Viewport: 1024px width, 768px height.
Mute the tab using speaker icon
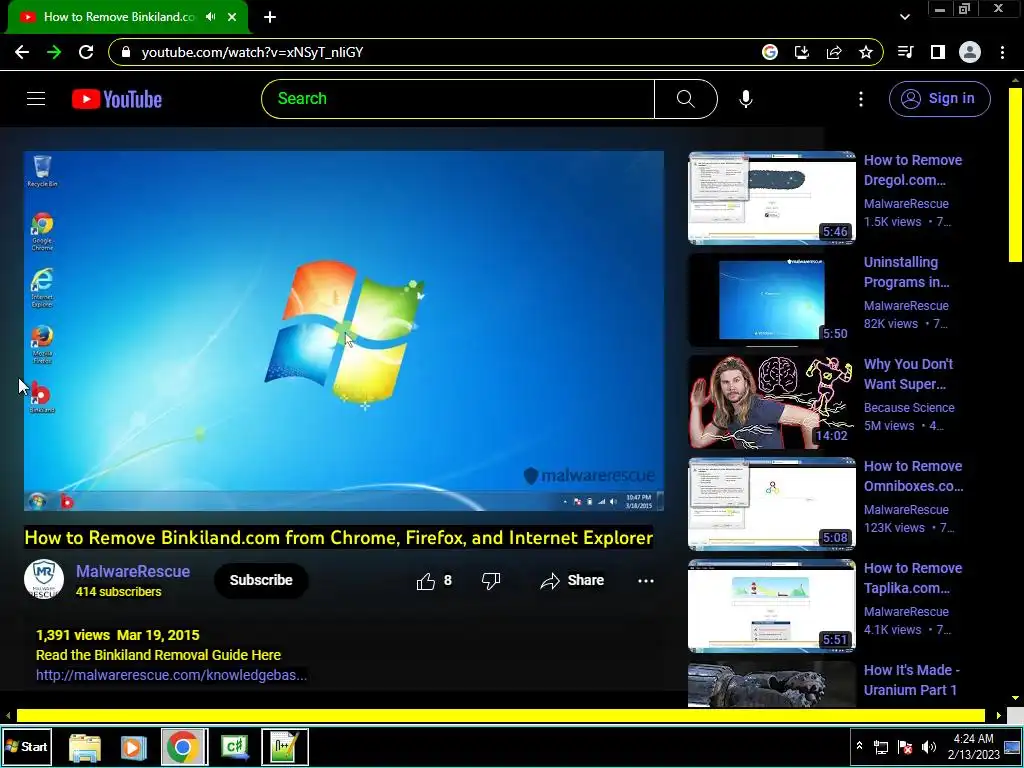point(210,17)
